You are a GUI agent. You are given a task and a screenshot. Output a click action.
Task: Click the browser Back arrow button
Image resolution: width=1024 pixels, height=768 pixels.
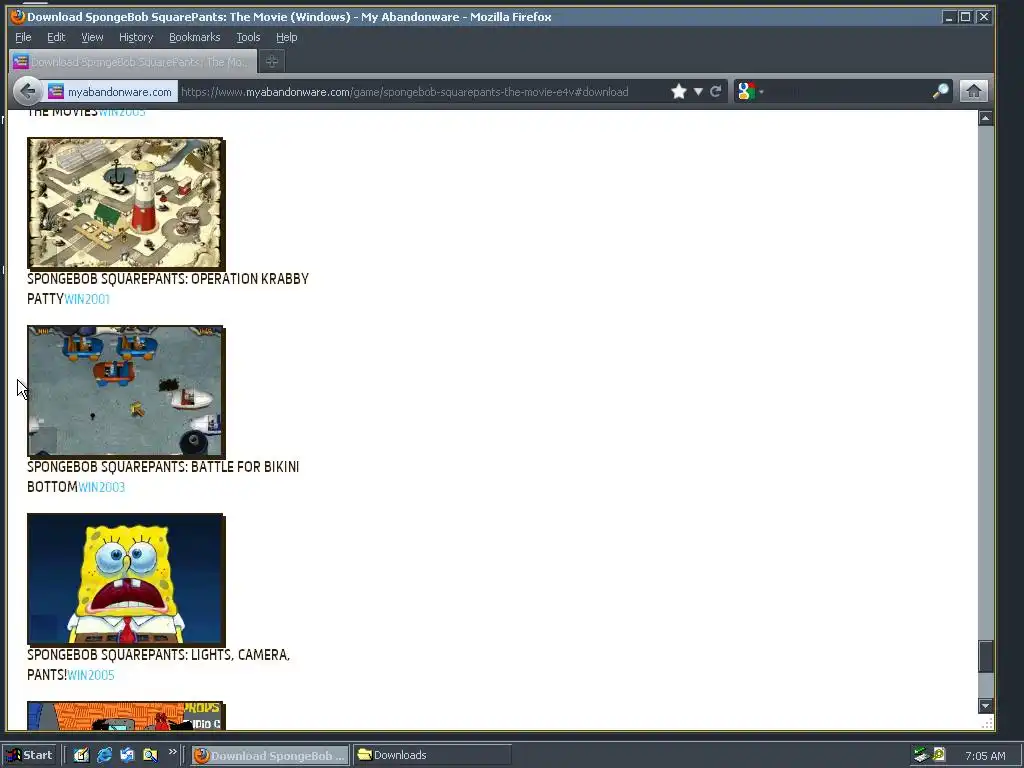click(x=27, y=91)
